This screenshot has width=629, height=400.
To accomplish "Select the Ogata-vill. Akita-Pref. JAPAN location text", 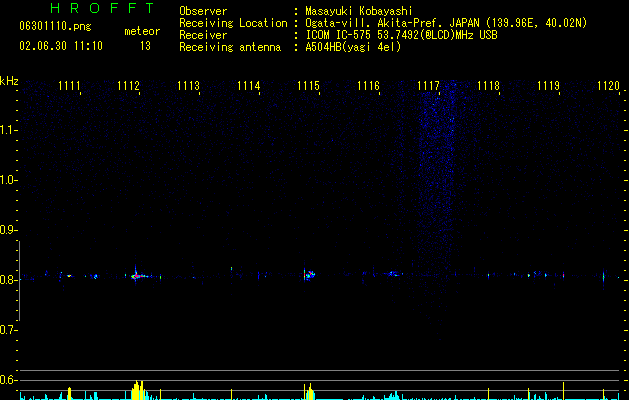I will [446, 23].
